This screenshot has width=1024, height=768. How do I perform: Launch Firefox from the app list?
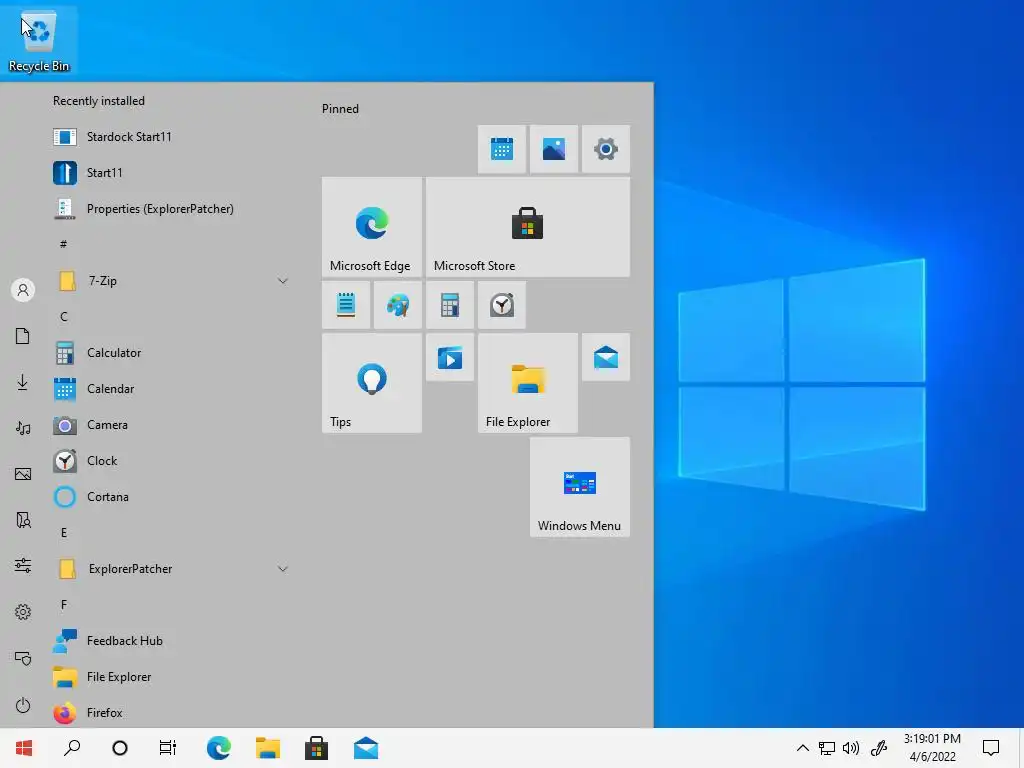170,712
